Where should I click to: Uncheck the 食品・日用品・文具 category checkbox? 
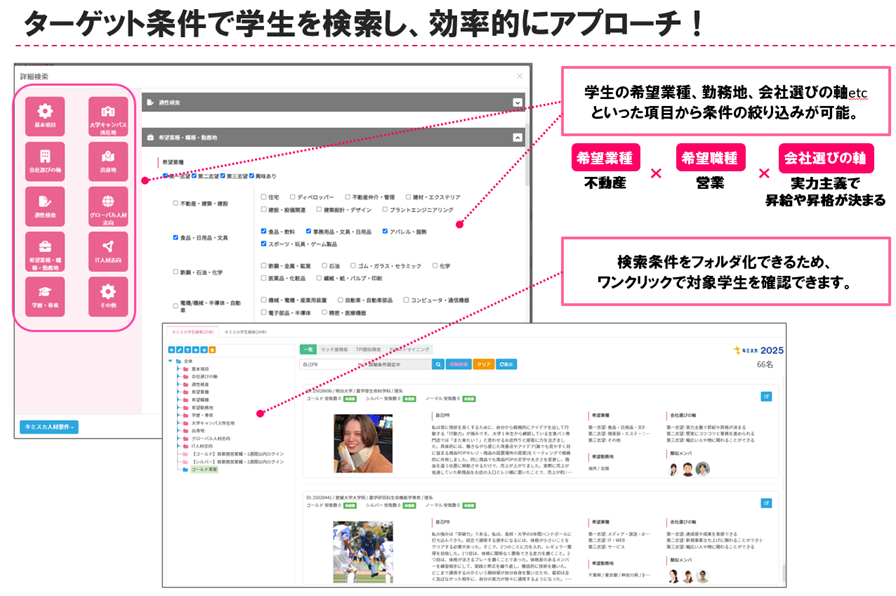pyautogui.click(x=175, y=237)
